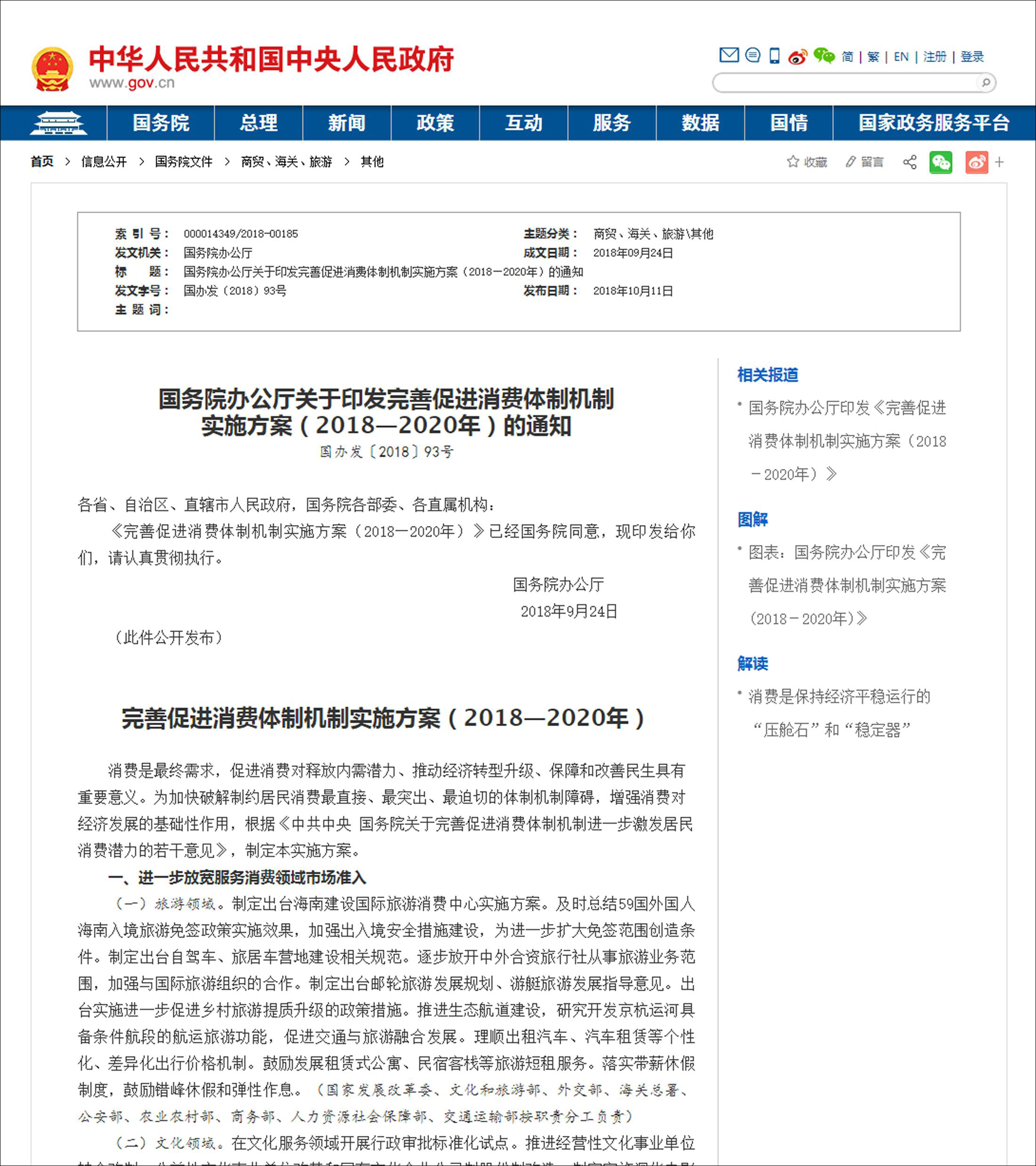This screenshot has width=1036, height=1166.
Task: Switch to simplified Chinese 简
Action: 848,57
